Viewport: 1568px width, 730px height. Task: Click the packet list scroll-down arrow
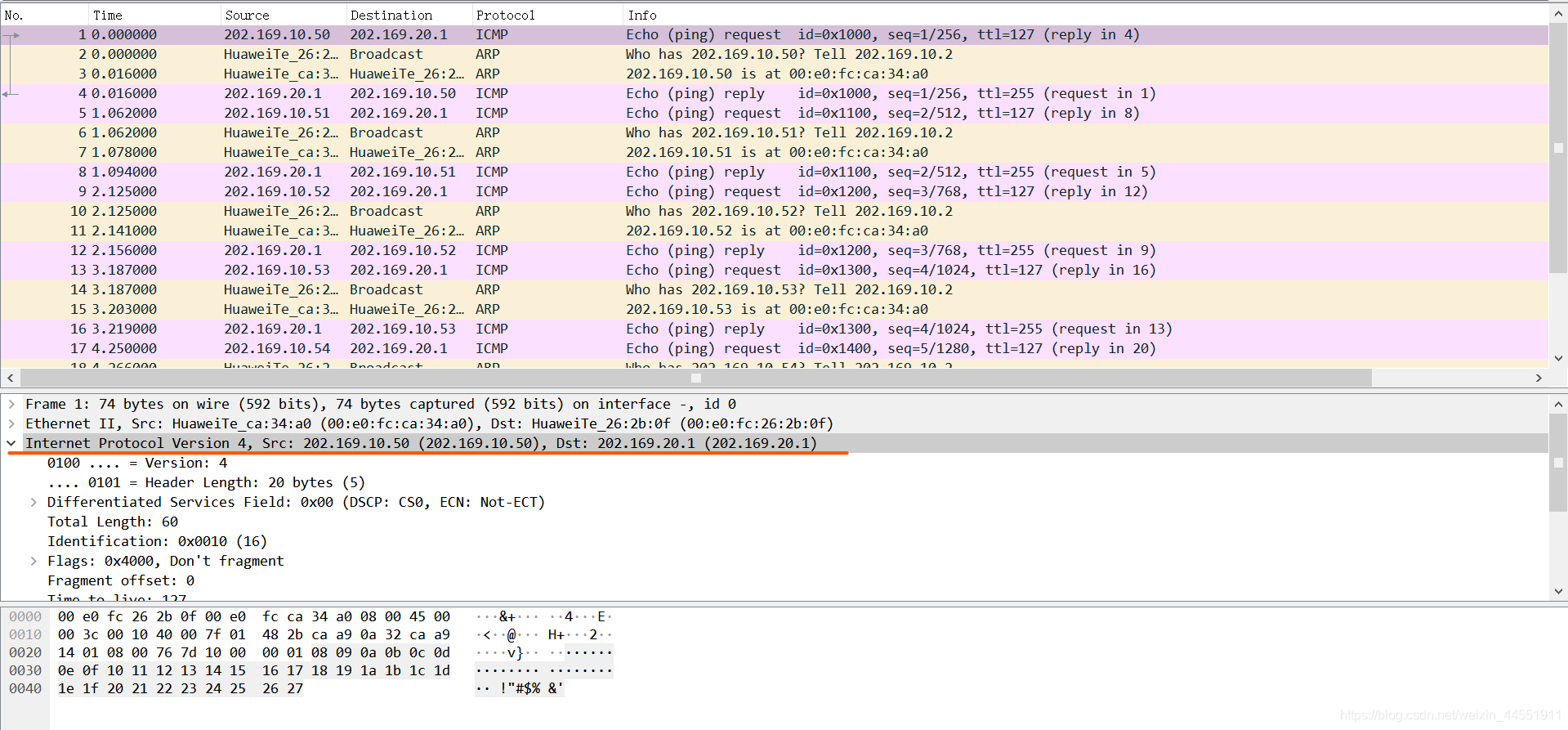pos(1558,358)
